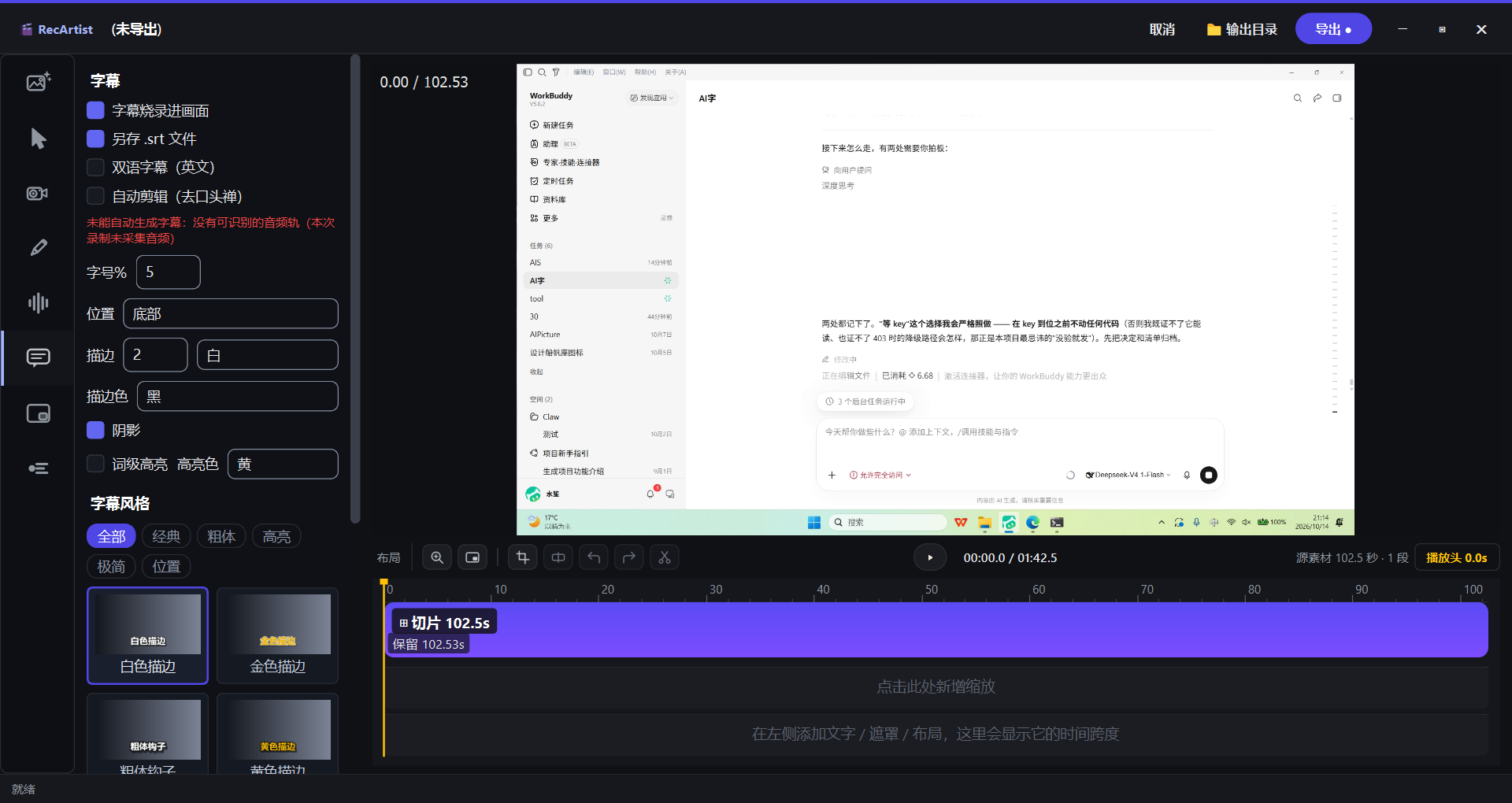
Task: Open the audio waveform sidebar panel
Action: click(x=38, y=303)
